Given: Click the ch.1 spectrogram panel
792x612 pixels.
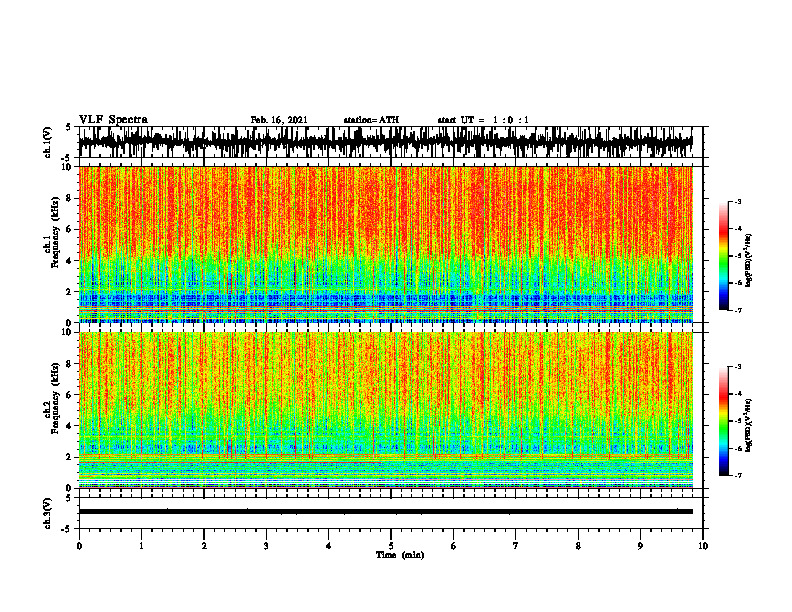Looking at the screenshot, I should [385, 244].
